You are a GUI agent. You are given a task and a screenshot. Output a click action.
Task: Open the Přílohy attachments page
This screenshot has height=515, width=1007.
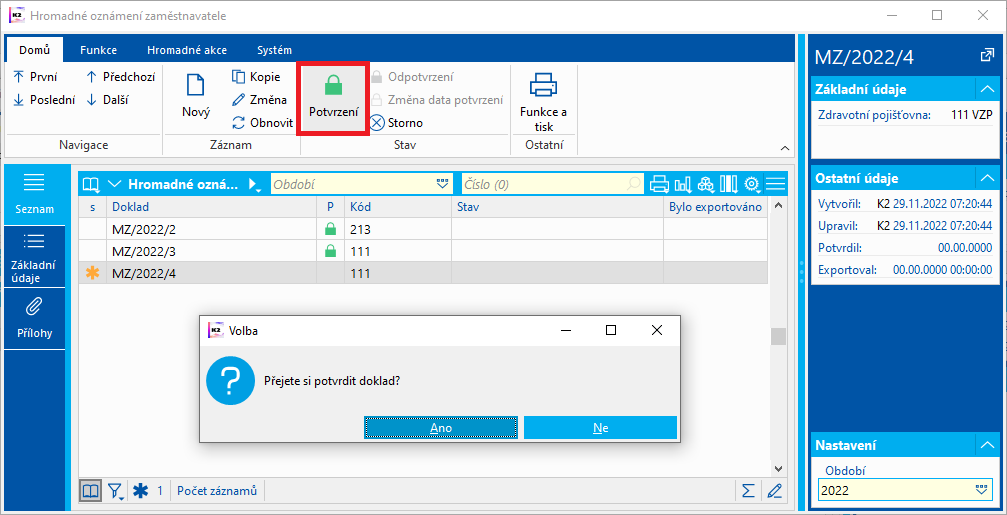35,319
